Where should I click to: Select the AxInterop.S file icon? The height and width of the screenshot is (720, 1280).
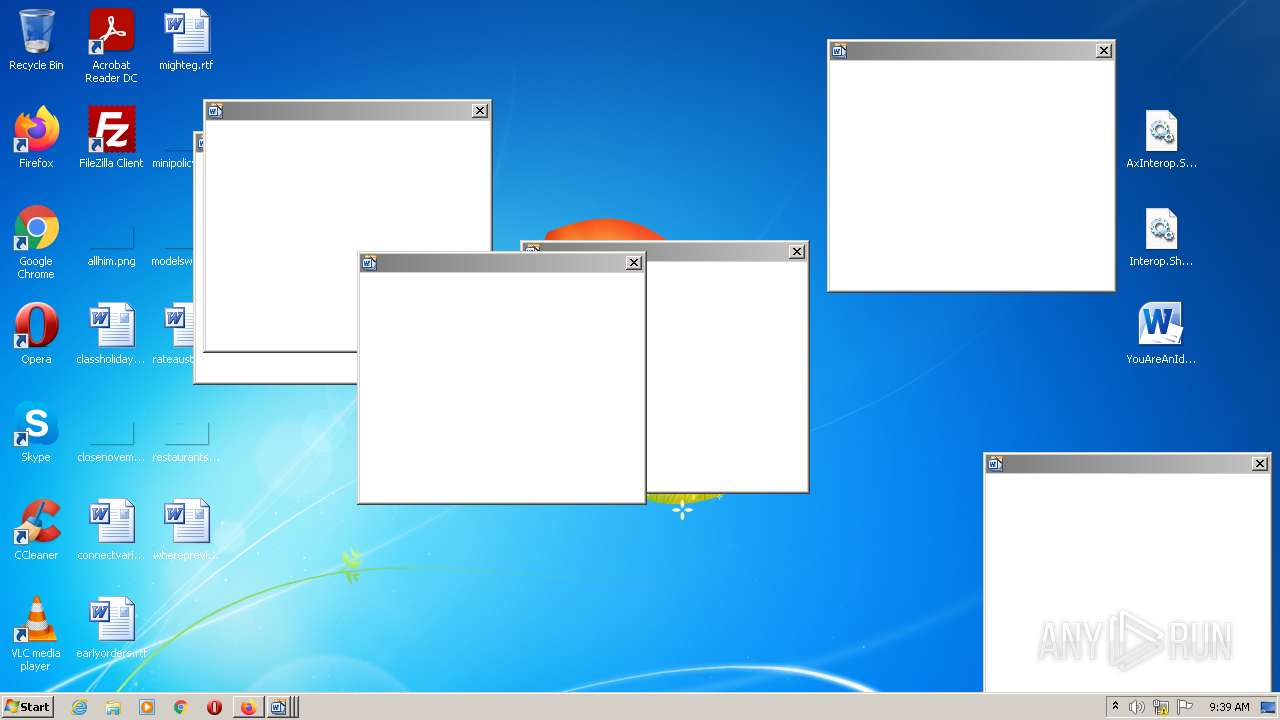pyautogui.click(x=1161, y=138)
